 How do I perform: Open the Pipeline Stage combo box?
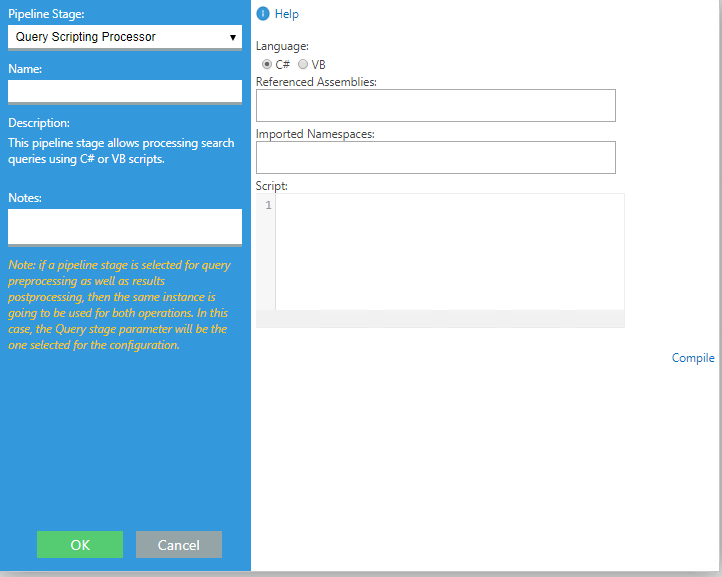click(x=115, y=37)
